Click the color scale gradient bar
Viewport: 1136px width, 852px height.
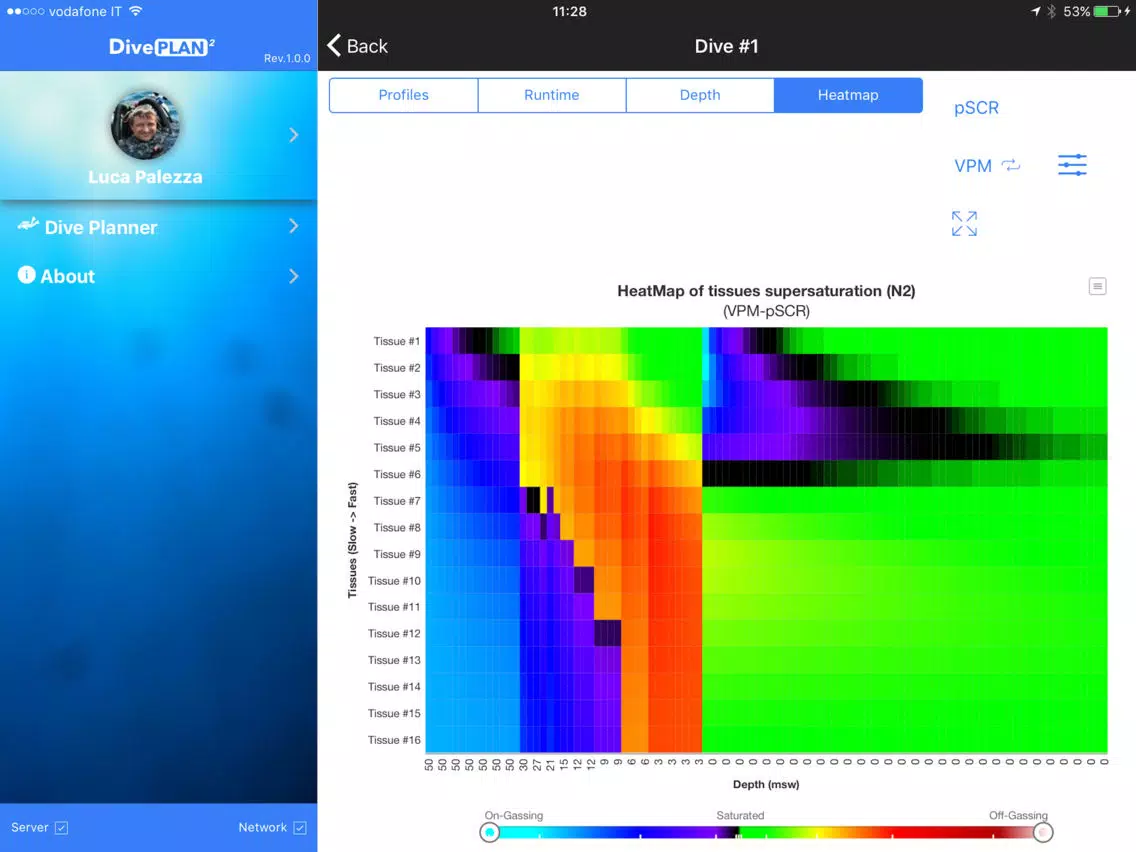pyautogui.click(x=766, y=833)
